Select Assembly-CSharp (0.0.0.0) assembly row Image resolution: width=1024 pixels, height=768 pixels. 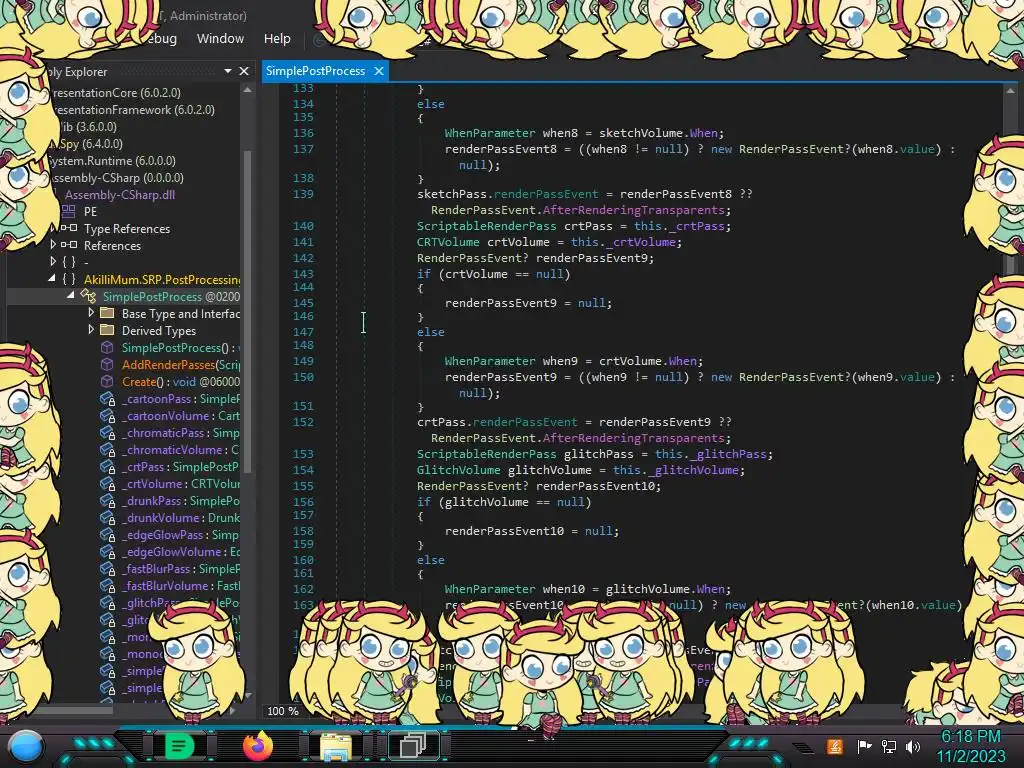pos(118,178)
